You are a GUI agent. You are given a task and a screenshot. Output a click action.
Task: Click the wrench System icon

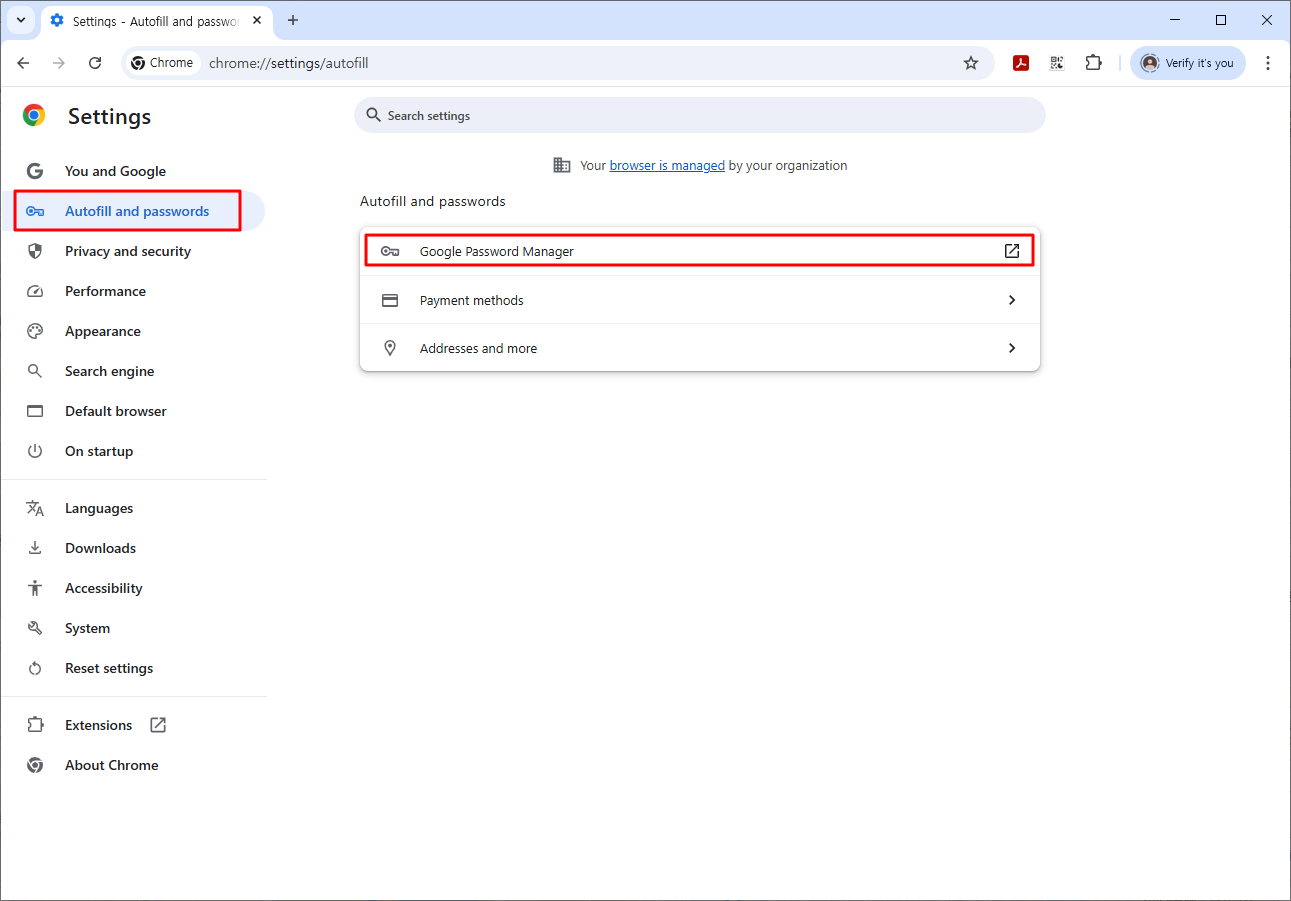pyautogui.click(x=35, y=628)
